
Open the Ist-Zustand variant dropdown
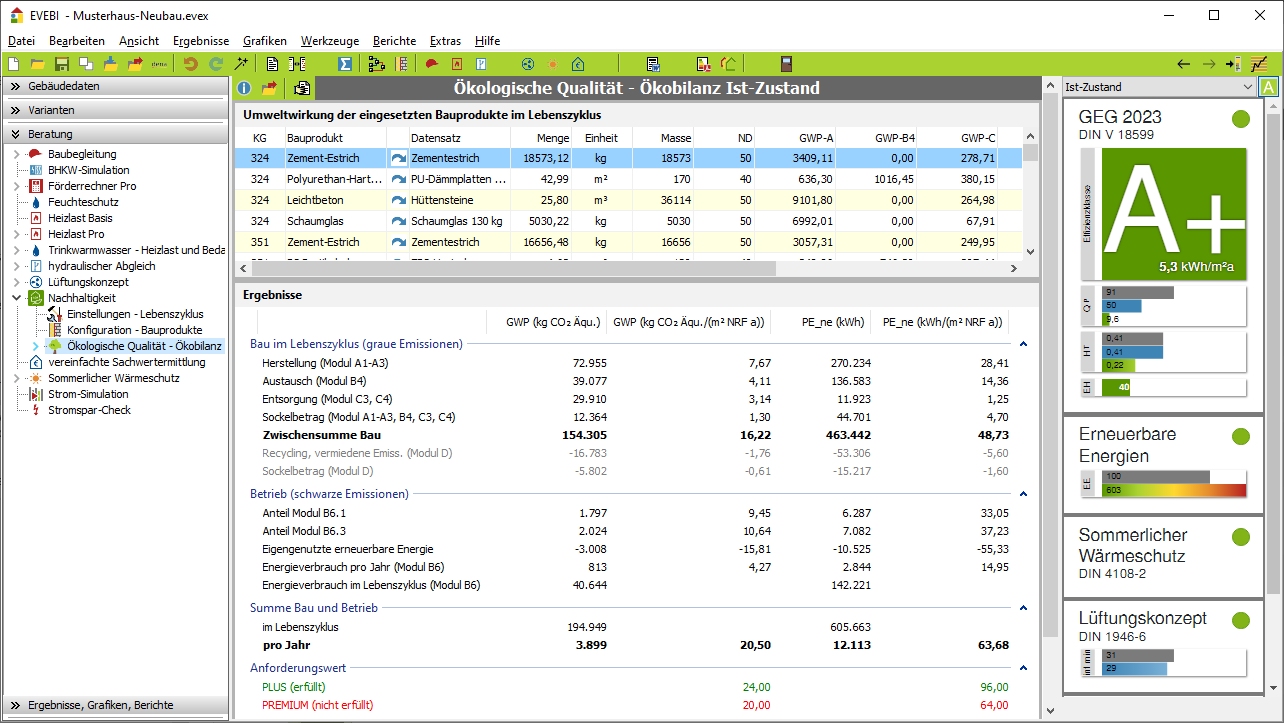tap(1246, 87)
